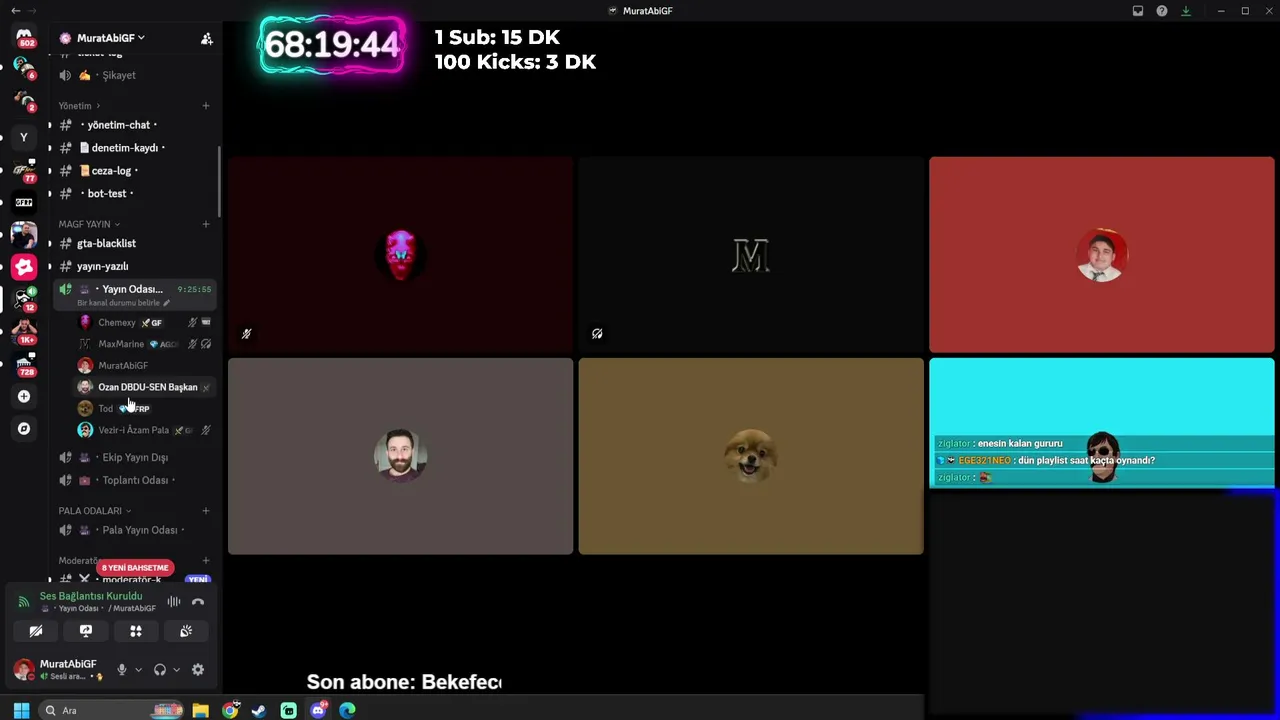
Task: Click the 8 YENİ BAHSETME button
Action: (135, 568)
